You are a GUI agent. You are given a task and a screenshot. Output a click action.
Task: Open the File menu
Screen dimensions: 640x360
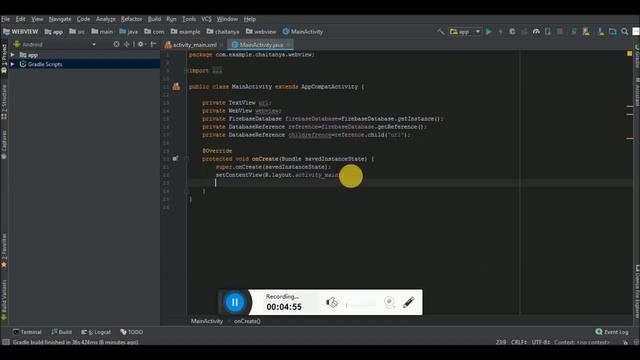(x=6, y=19)
